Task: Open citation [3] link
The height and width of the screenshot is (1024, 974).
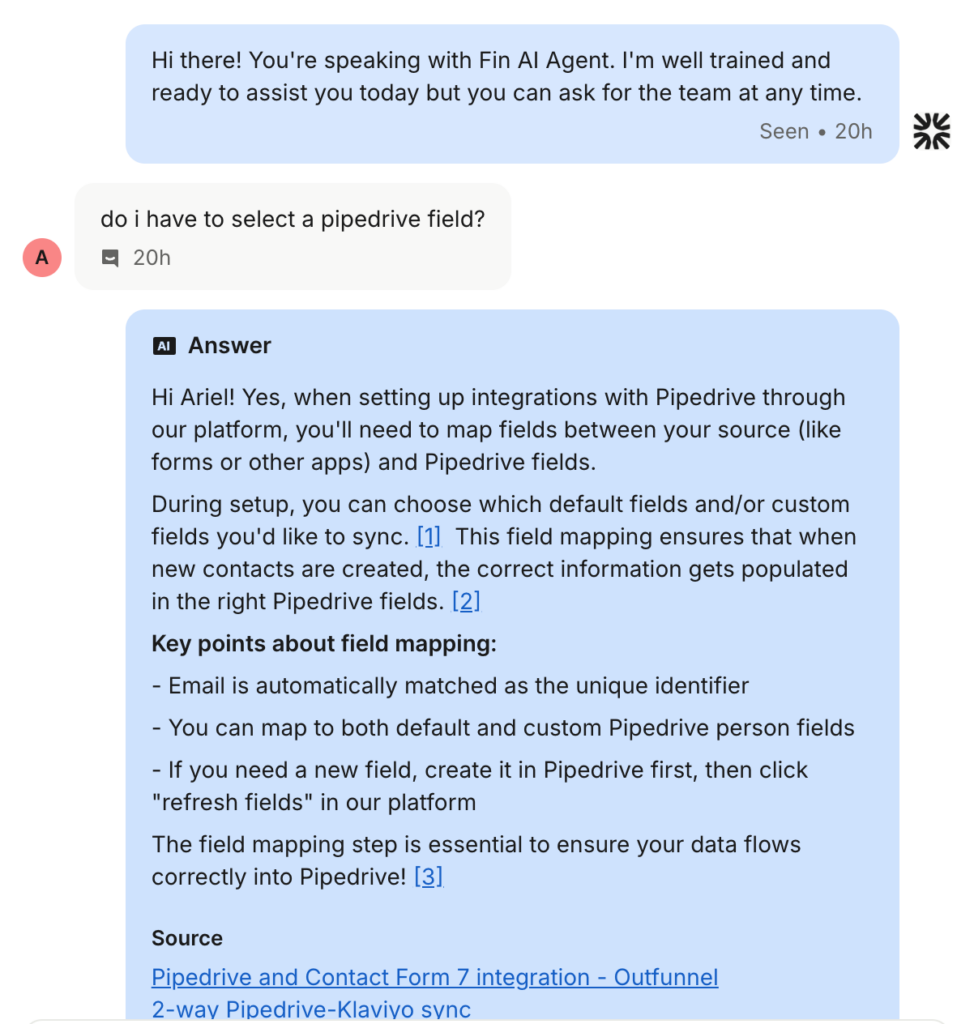Action: [428, 877]
